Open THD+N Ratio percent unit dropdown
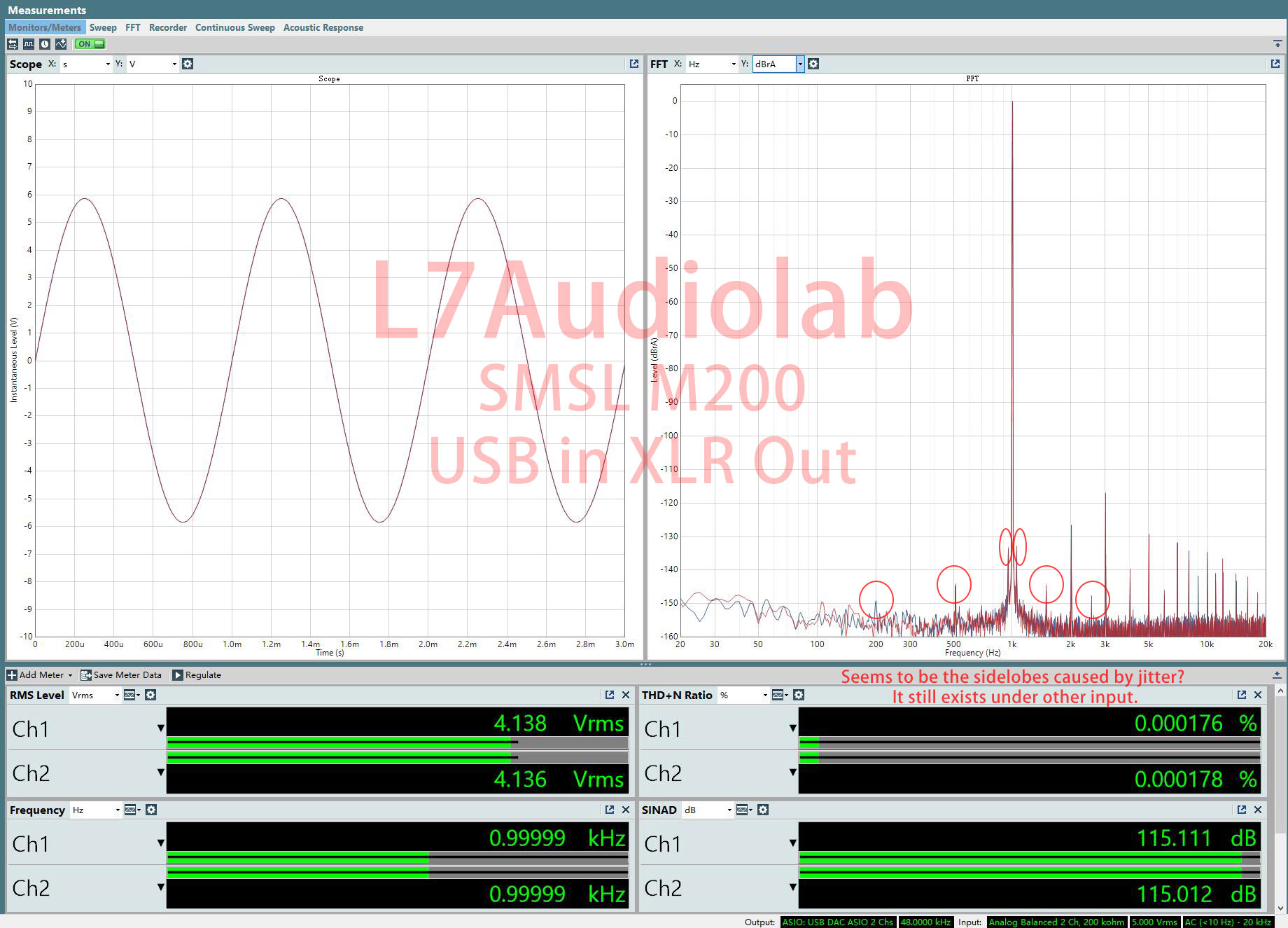Viewport: 1288px width, 928px height. 743,695
